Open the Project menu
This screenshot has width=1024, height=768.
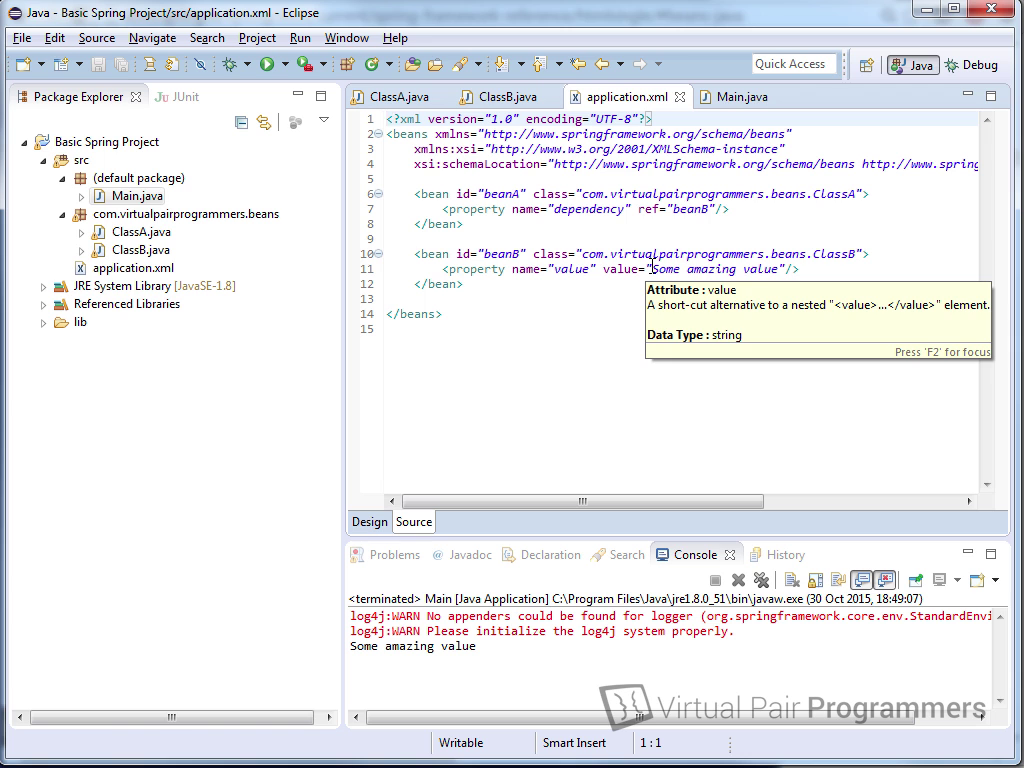pyautogui.click(x=257, y=38)
